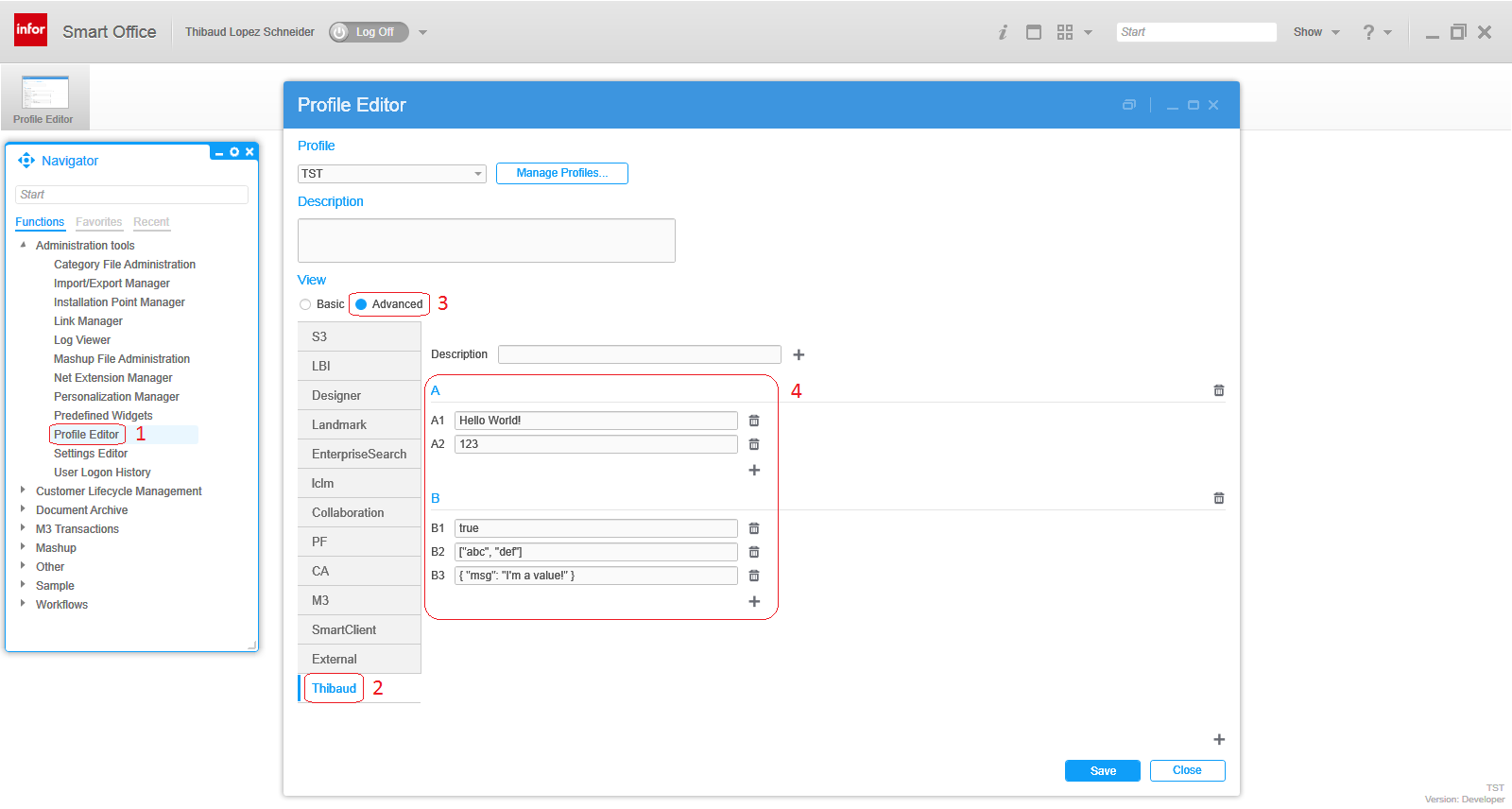Save the profile changes
Image resolution: width=1512 pixels, height=809 pixels.
pos(1102,771)
